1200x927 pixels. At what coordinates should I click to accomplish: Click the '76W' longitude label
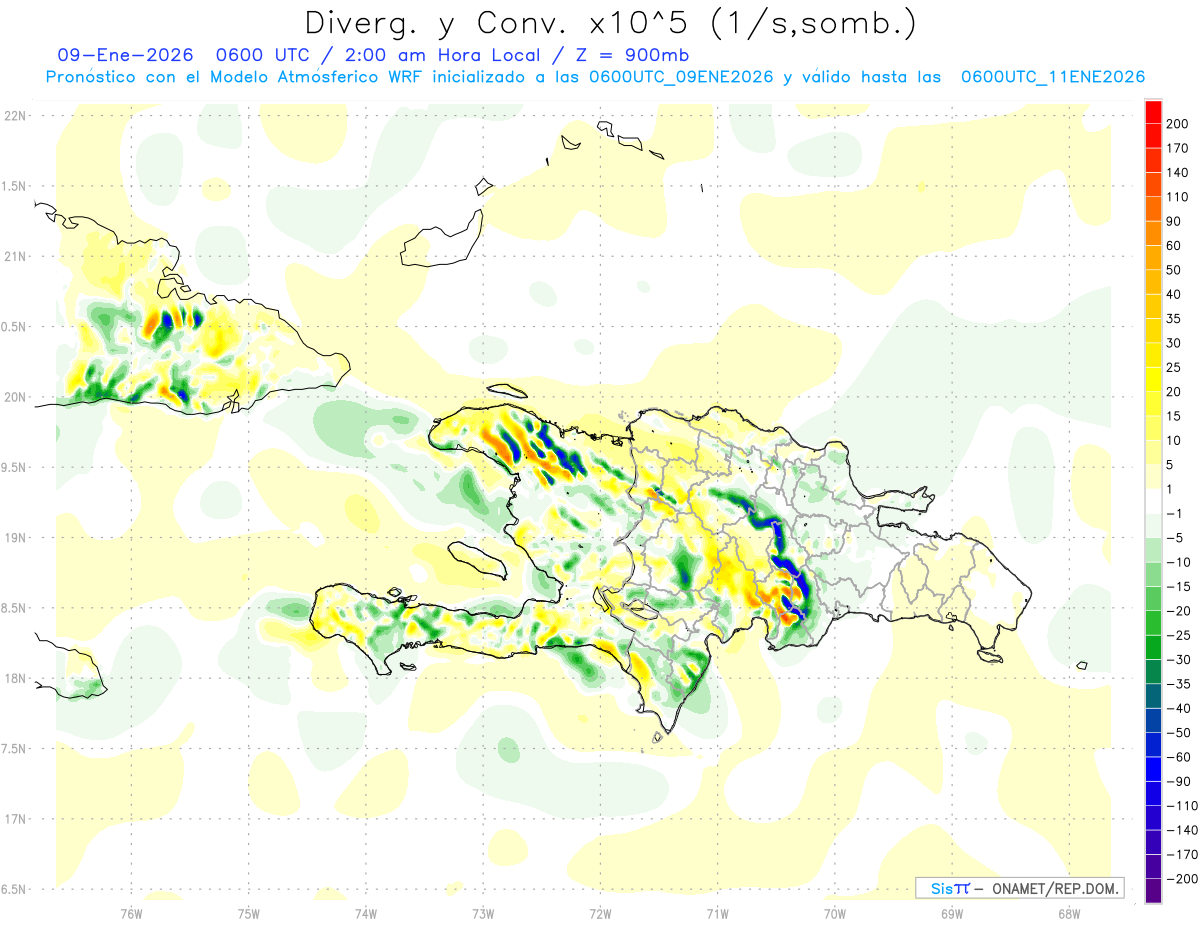coord(131,913)
